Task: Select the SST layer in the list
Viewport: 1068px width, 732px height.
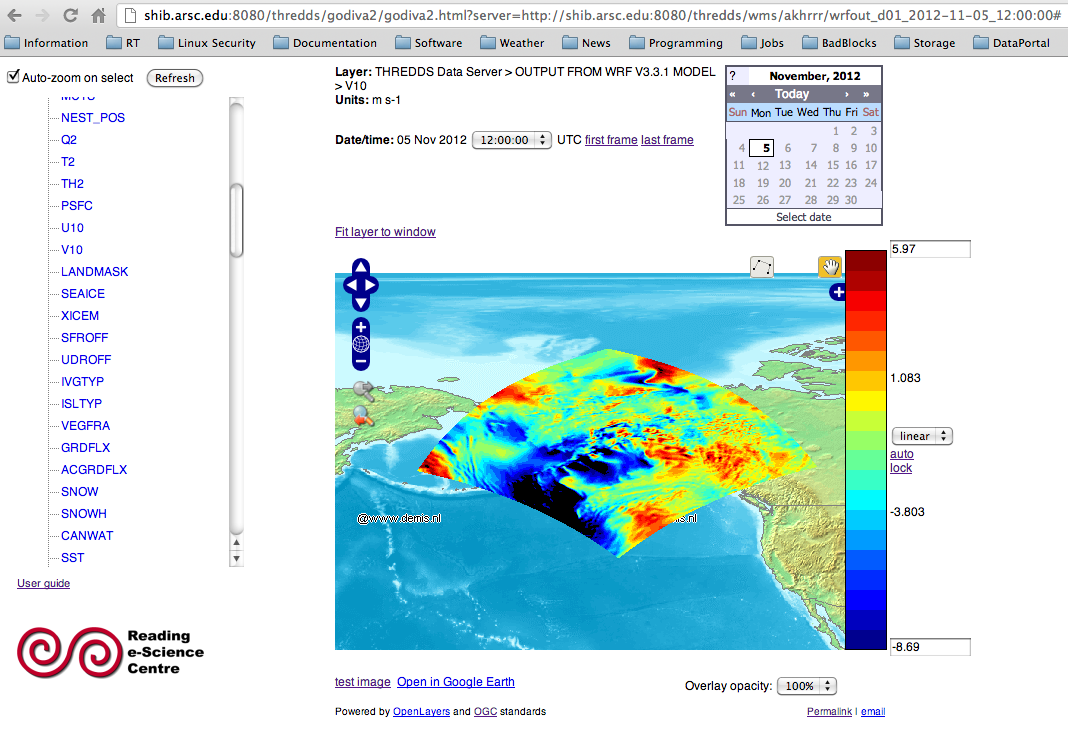Action: click(72, 557)
